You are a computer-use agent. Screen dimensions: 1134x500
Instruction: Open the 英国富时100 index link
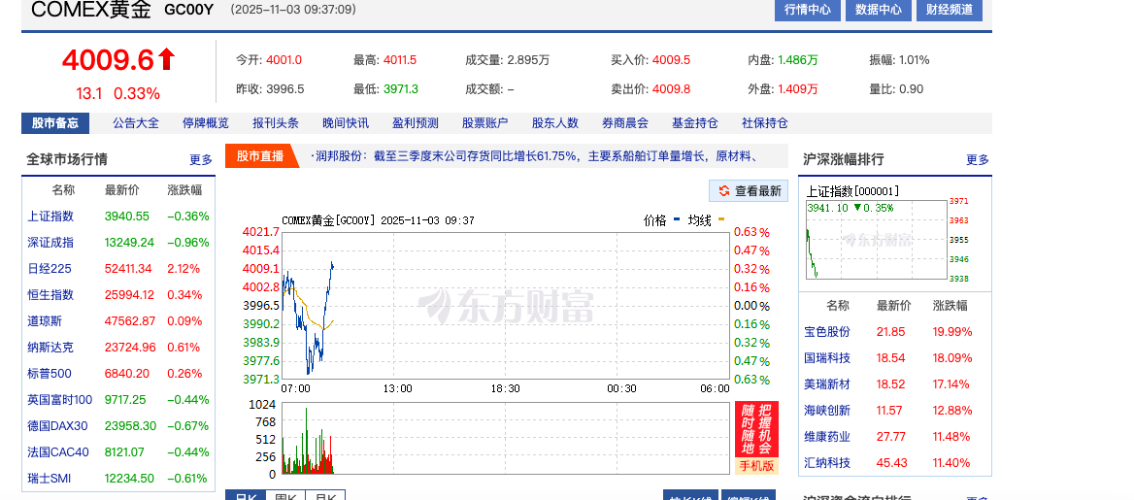click(60, 399)
